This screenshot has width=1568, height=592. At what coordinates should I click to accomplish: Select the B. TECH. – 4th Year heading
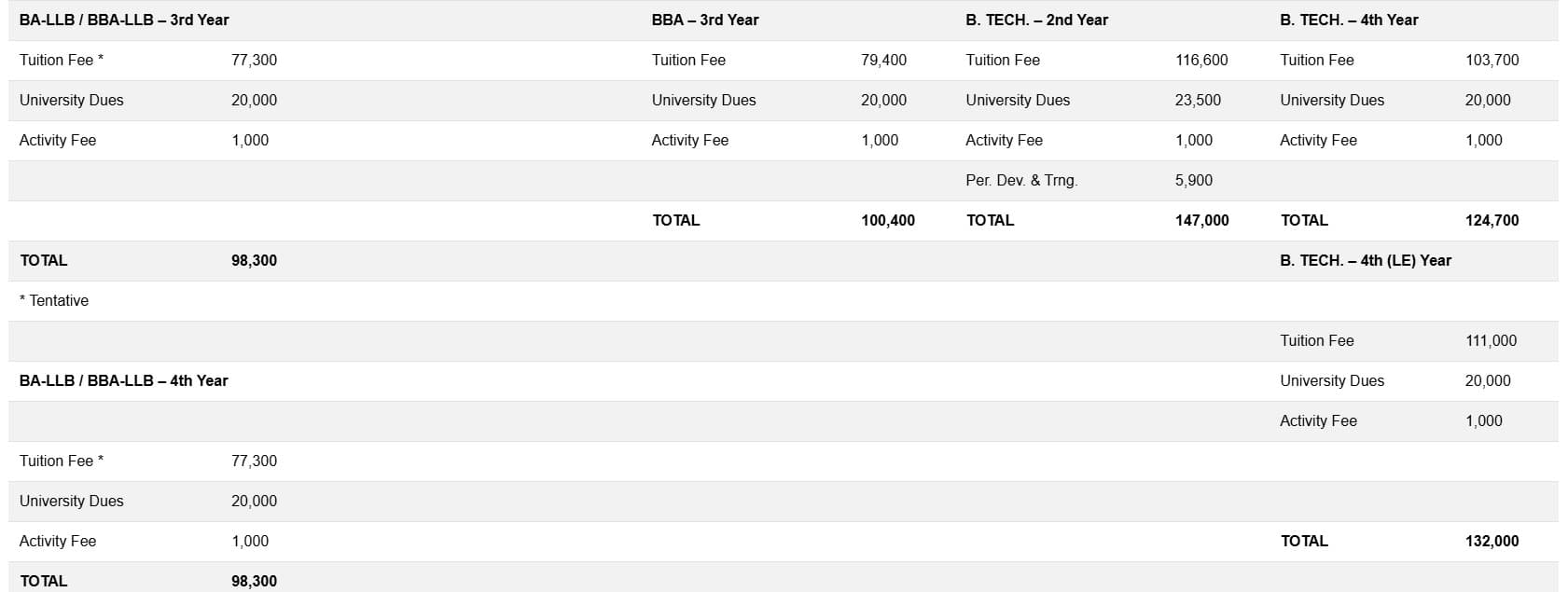click(1349, 20)
